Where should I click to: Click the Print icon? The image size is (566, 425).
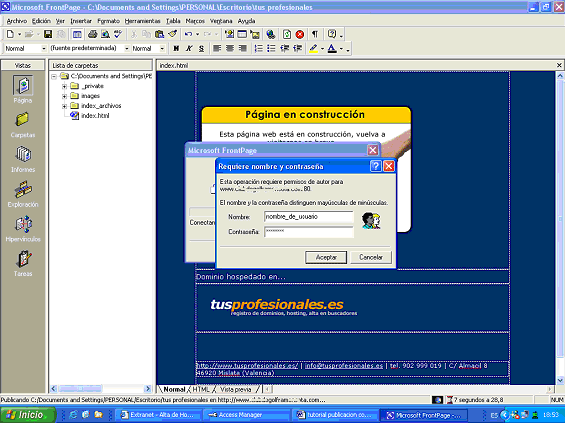(92, 34)
